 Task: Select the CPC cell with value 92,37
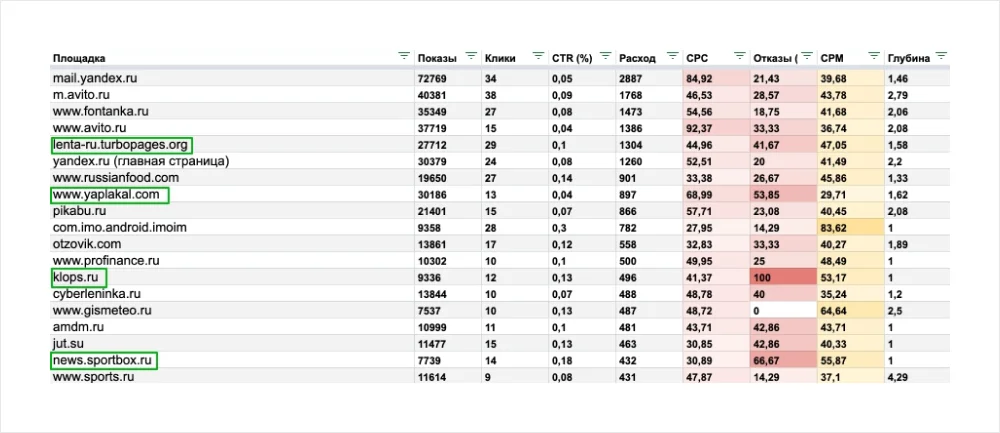tap(716, 128)
